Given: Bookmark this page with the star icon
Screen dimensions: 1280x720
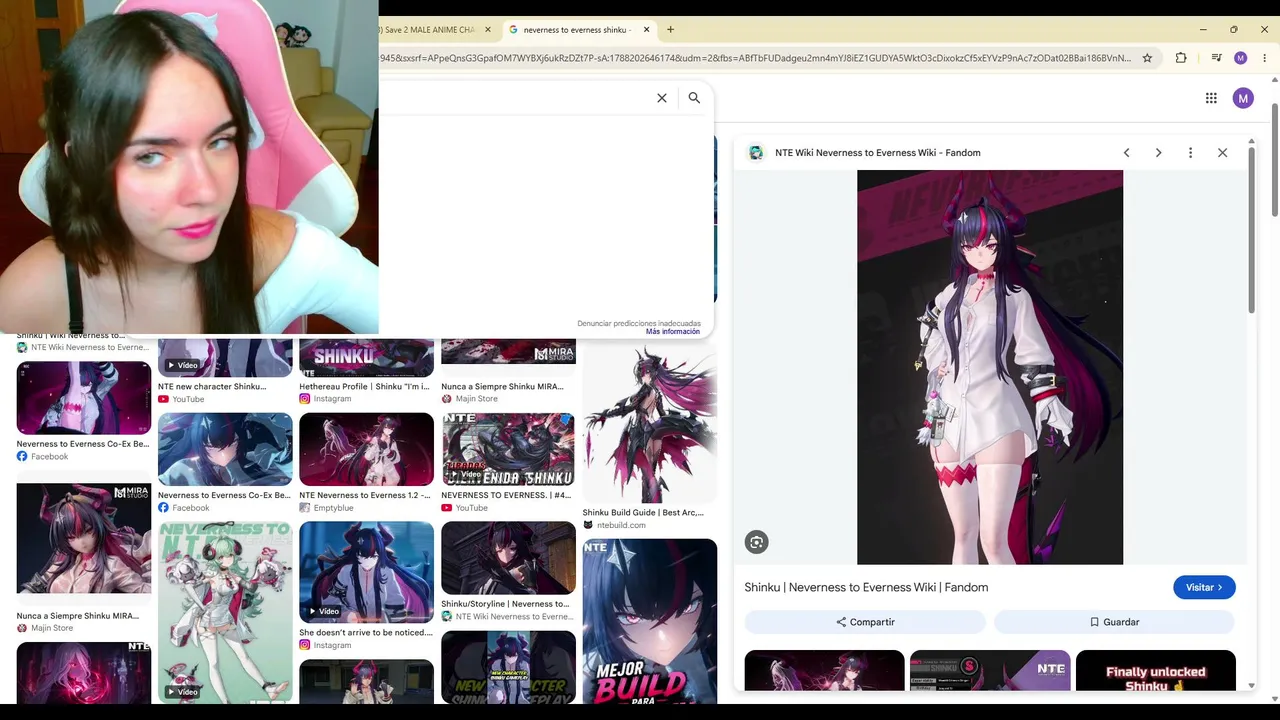Looking at the screenshot, I should coord(1147,58).
